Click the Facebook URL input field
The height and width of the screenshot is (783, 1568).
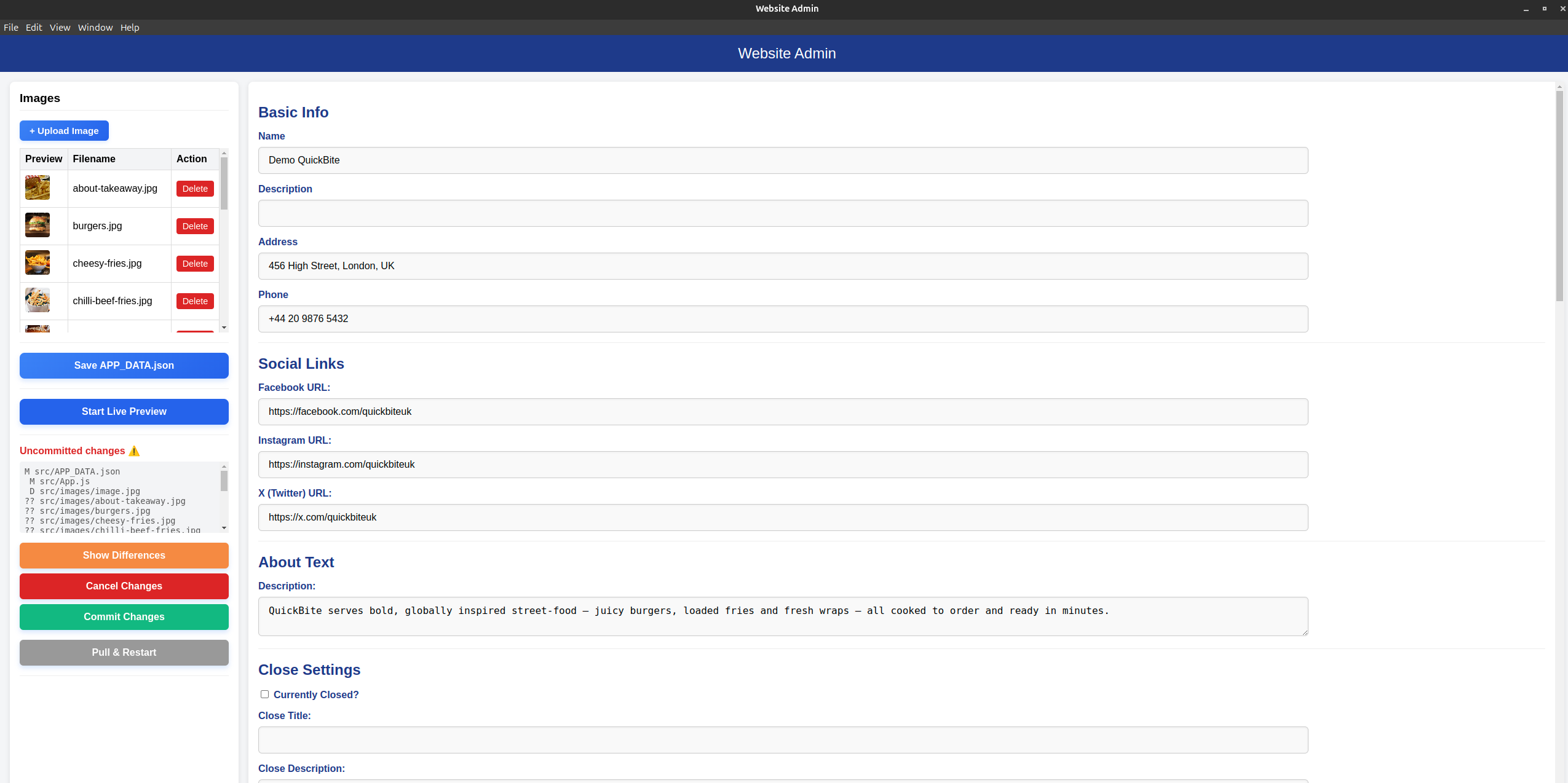(782, 411)
